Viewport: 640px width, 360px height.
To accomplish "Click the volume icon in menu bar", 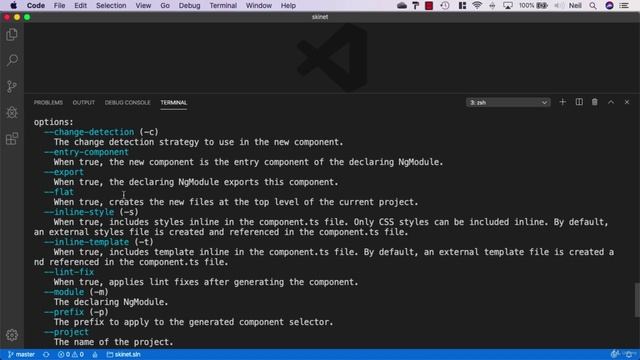I will click(x=559, y=5).
